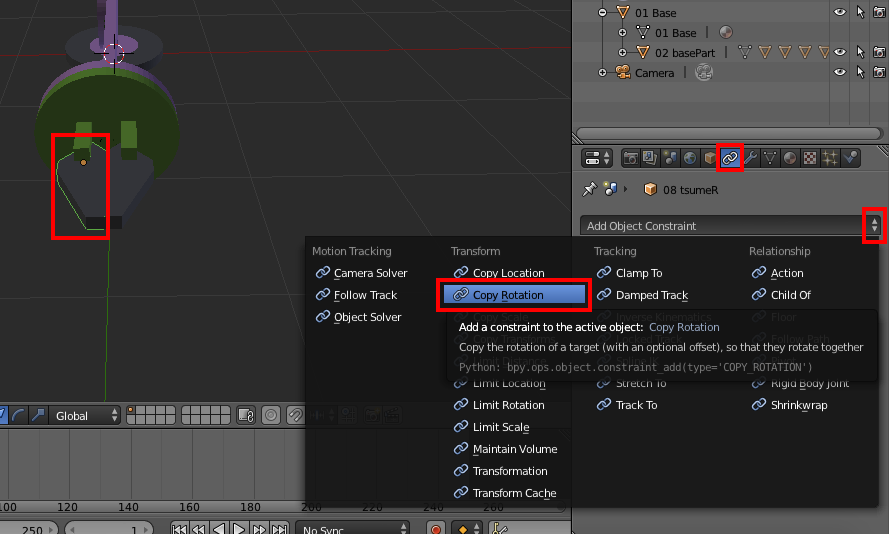Click the outliner horizontal scrollbar
889x534 pixels.
pos(729,134)
